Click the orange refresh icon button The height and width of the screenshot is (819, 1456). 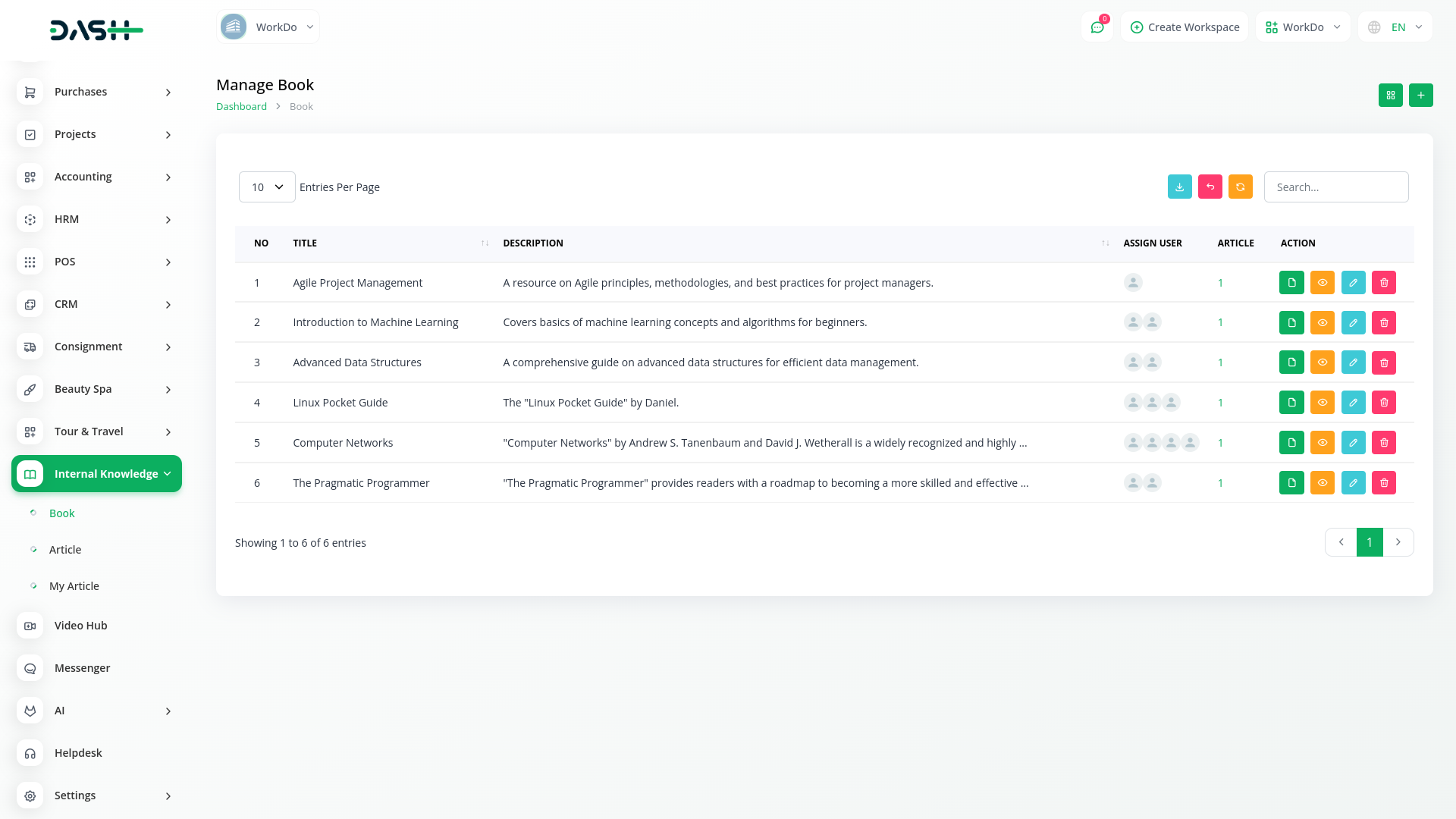click(x=1240, y=187)
